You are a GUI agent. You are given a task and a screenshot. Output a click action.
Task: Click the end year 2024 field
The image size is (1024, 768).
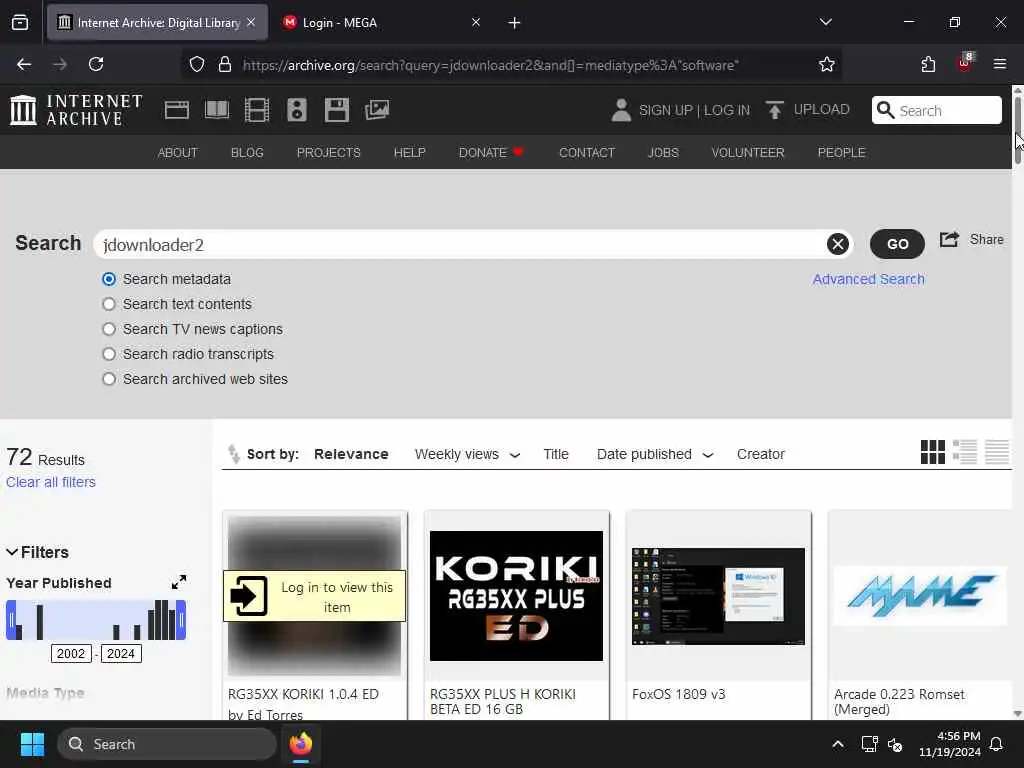click(x=121, y=654)
